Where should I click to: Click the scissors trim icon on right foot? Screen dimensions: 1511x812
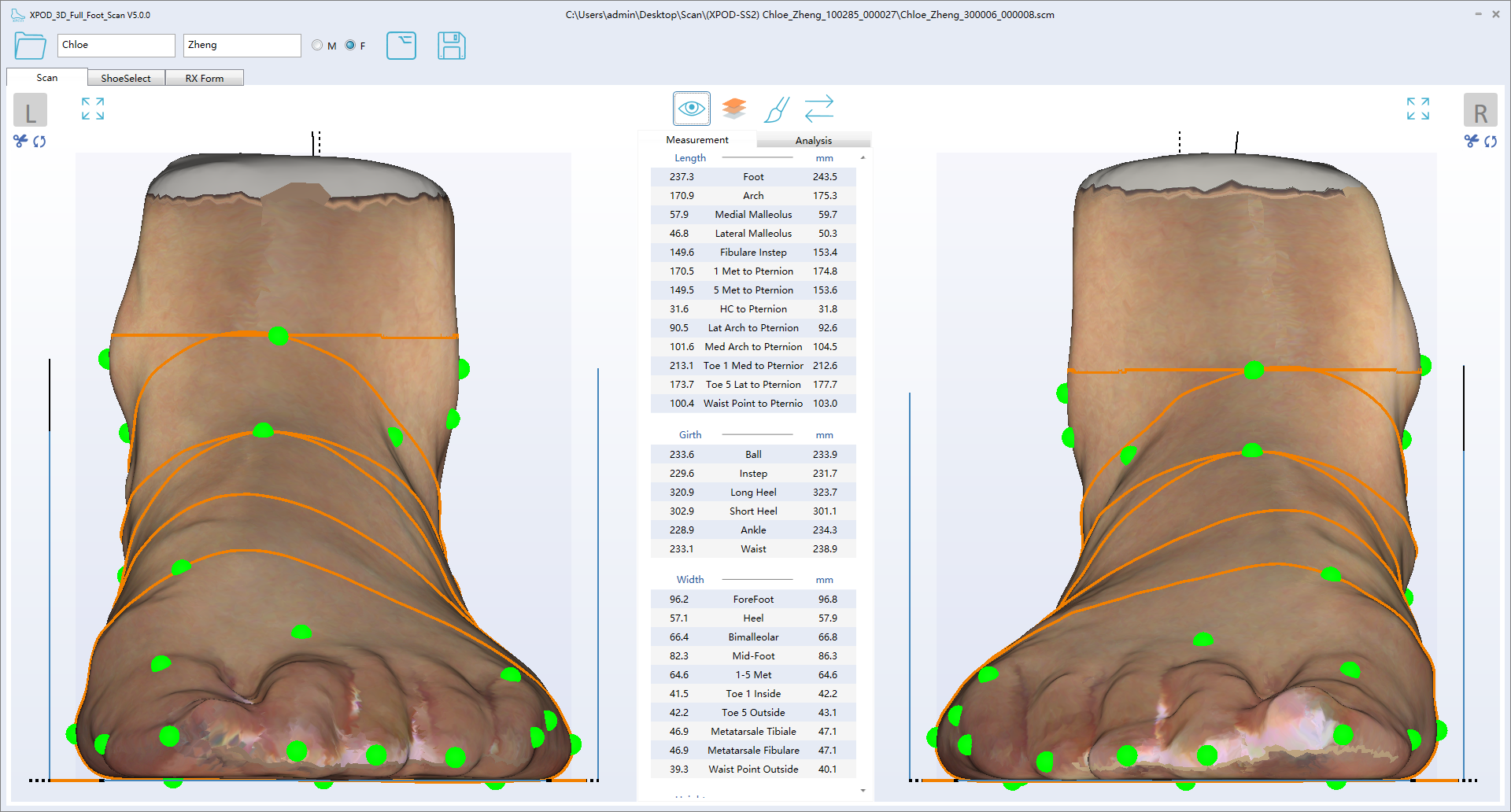pyautogui.click(x=1471, y=142)
